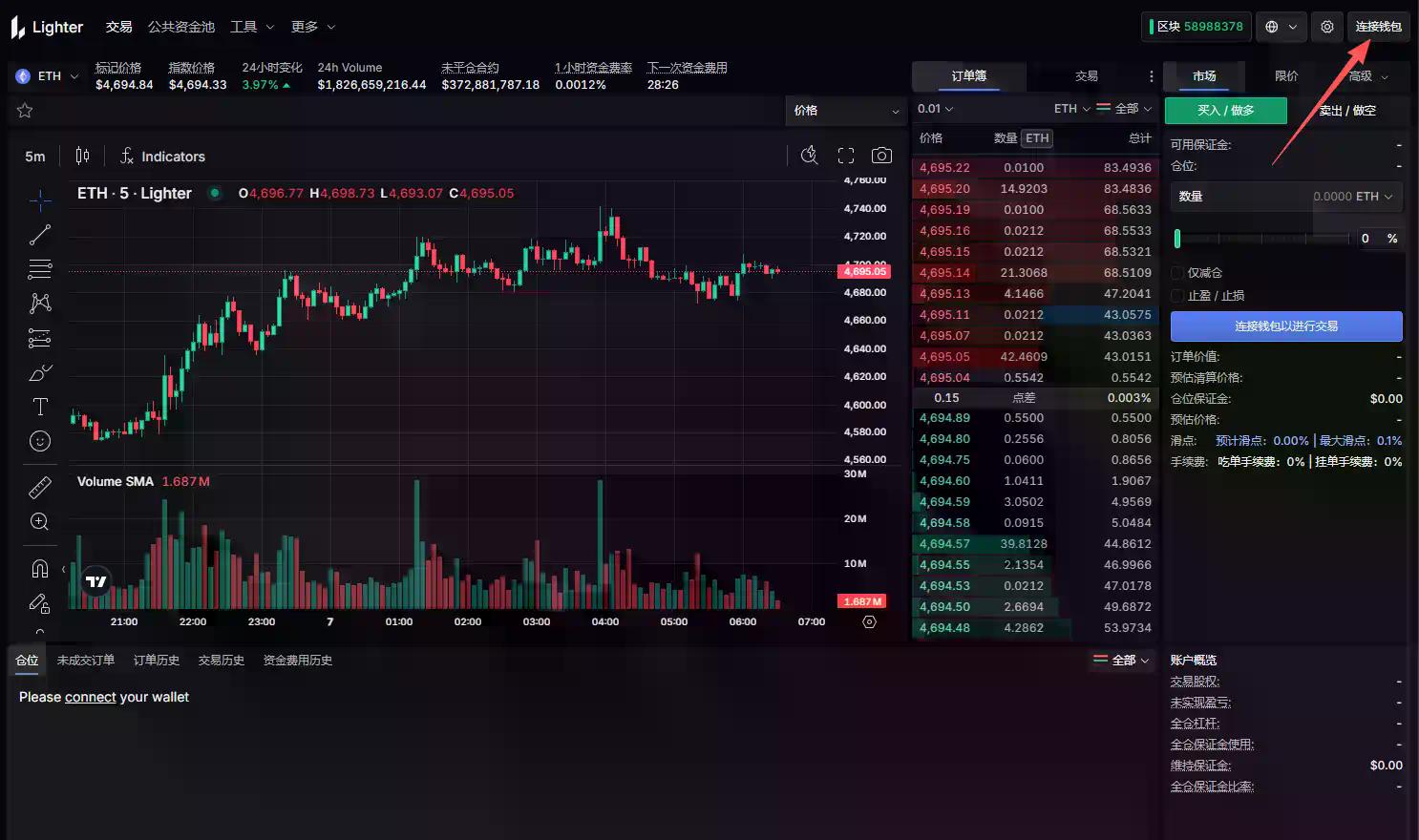Expand the 0.01 price grouping dropdown
This screenshot has height=840, width=1419.
click(x=935, y=109)
